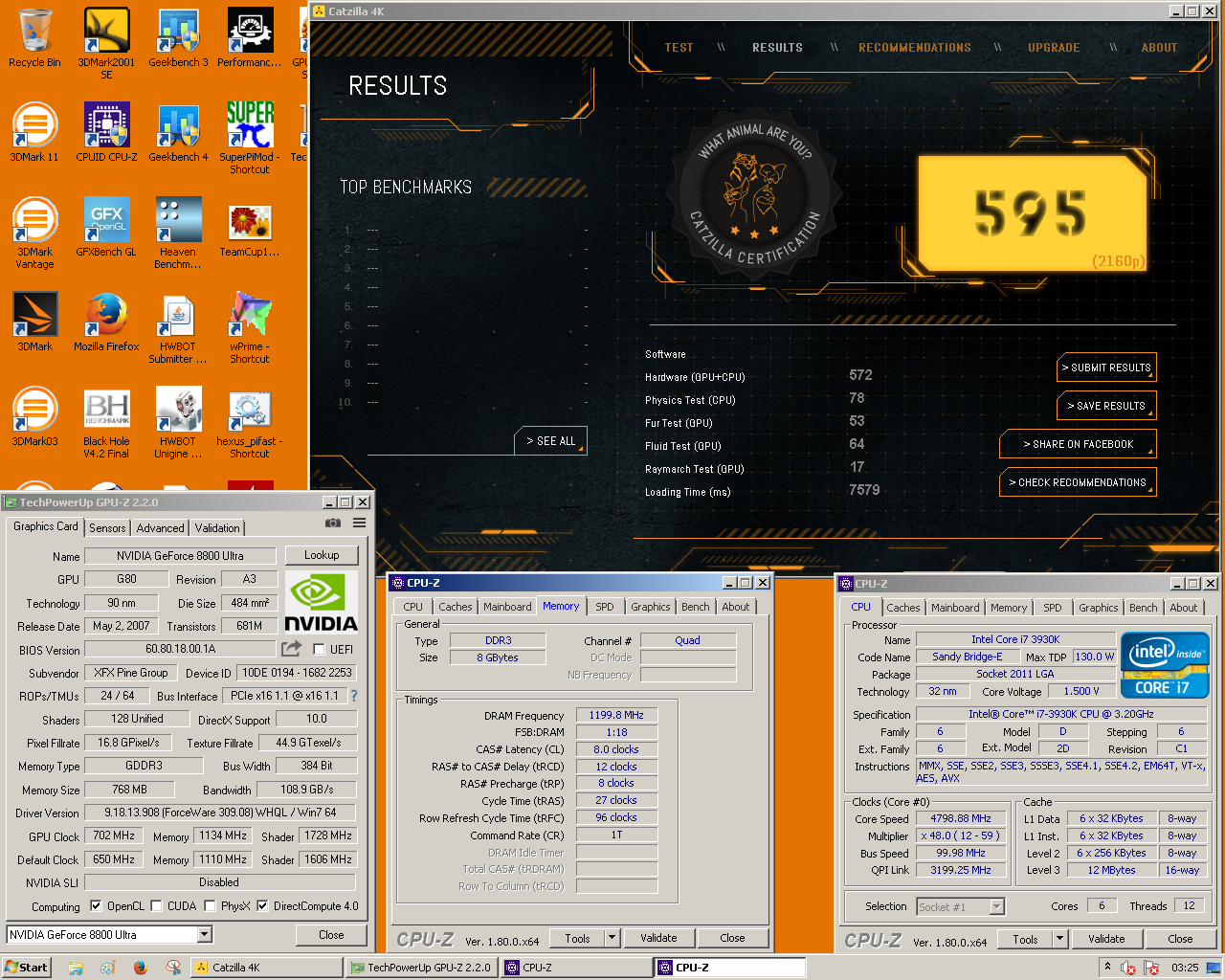Launch 3DMark Vantage desktop icon
The image size is (1225, 980).
pyautogui.click(x=34, y=234)
